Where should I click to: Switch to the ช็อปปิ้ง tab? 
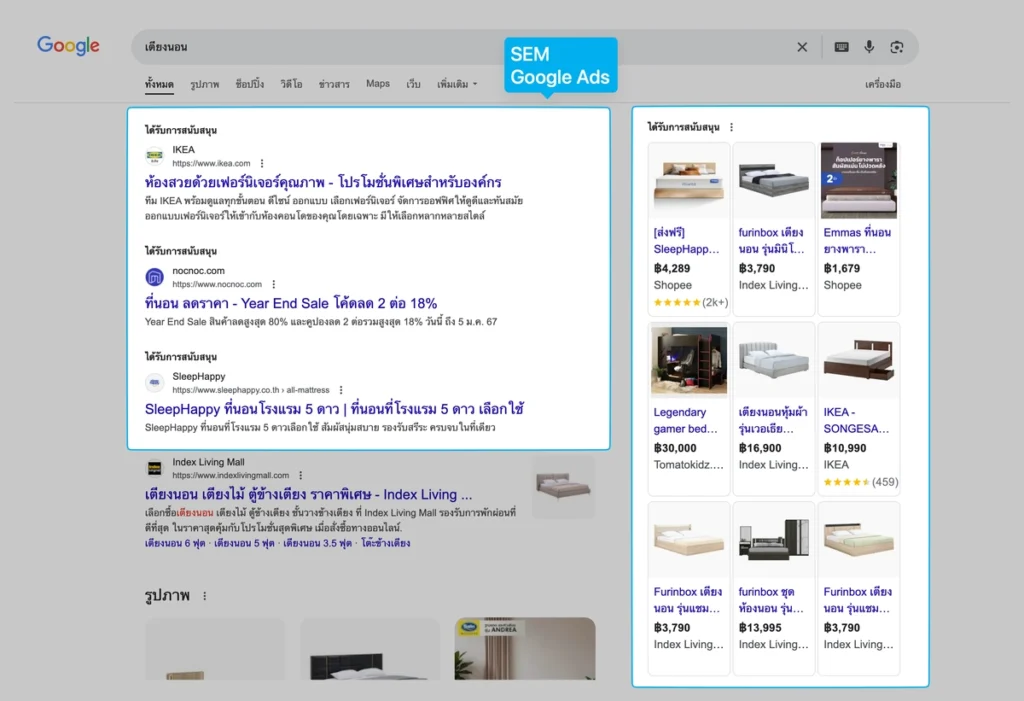[x=249, y=84]
